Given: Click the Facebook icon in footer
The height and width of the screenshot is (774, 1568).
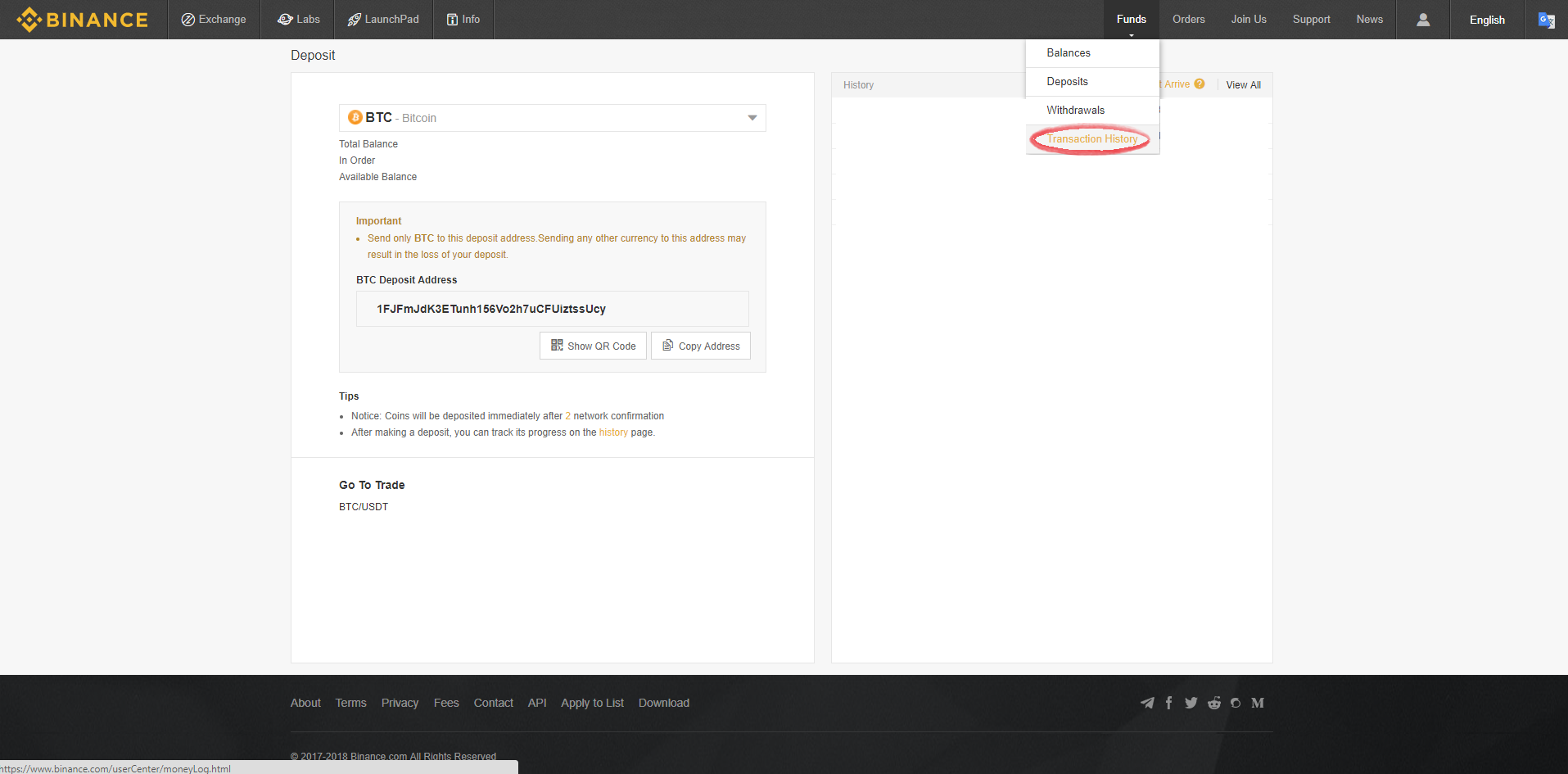Looking at the screenshot, I should point(1169,703).
